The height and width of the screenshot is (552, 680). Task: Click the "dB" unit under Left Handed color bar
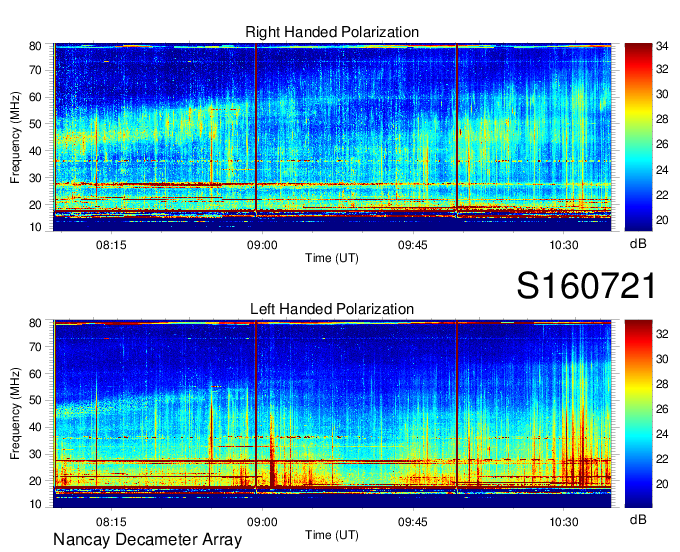(x=638, y=519)
